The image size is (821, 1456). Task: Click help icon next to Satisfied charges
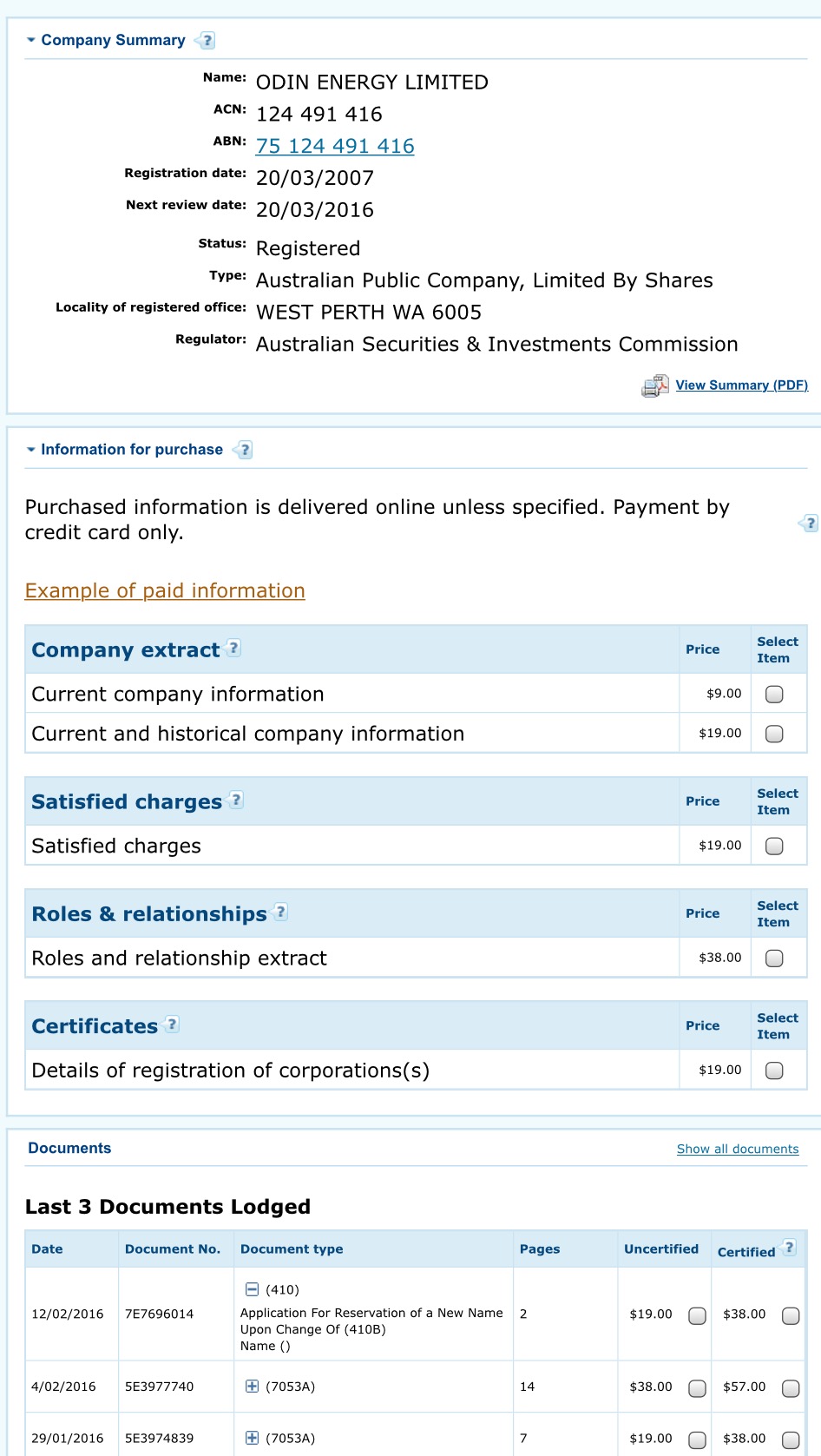pyautogui.click(x=235, y=800)
